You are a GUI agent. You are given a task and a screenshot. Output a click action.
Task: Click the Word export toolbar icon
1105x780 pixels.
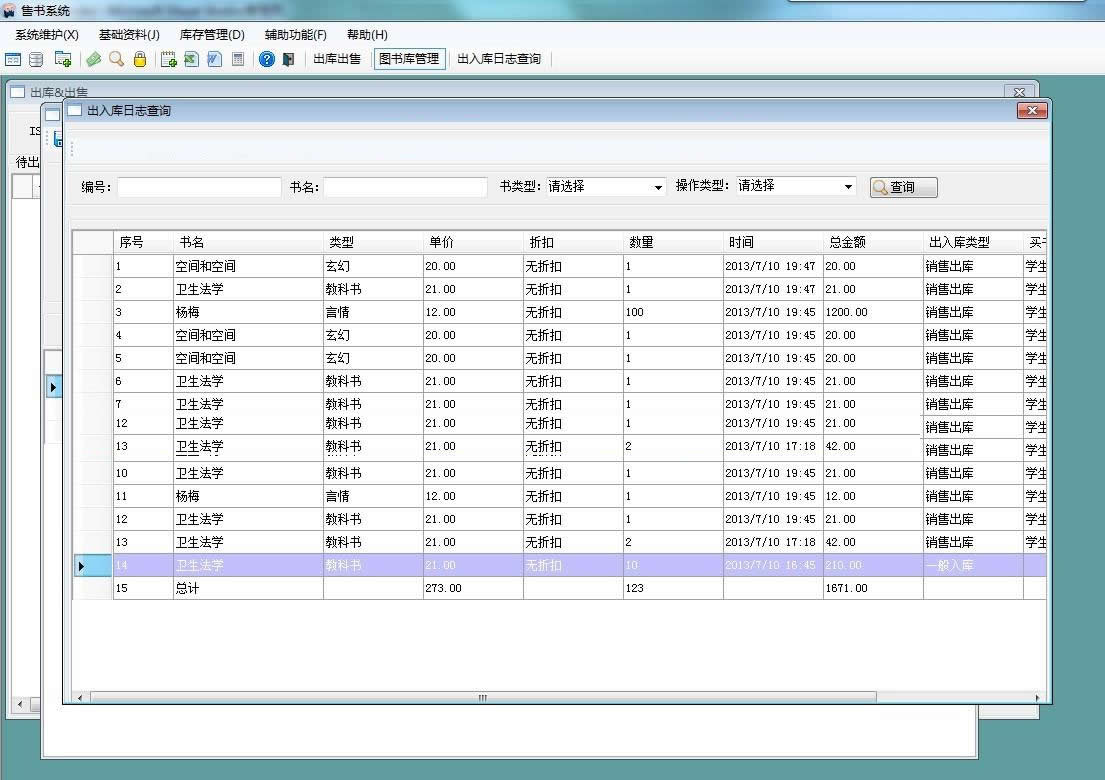214,59
